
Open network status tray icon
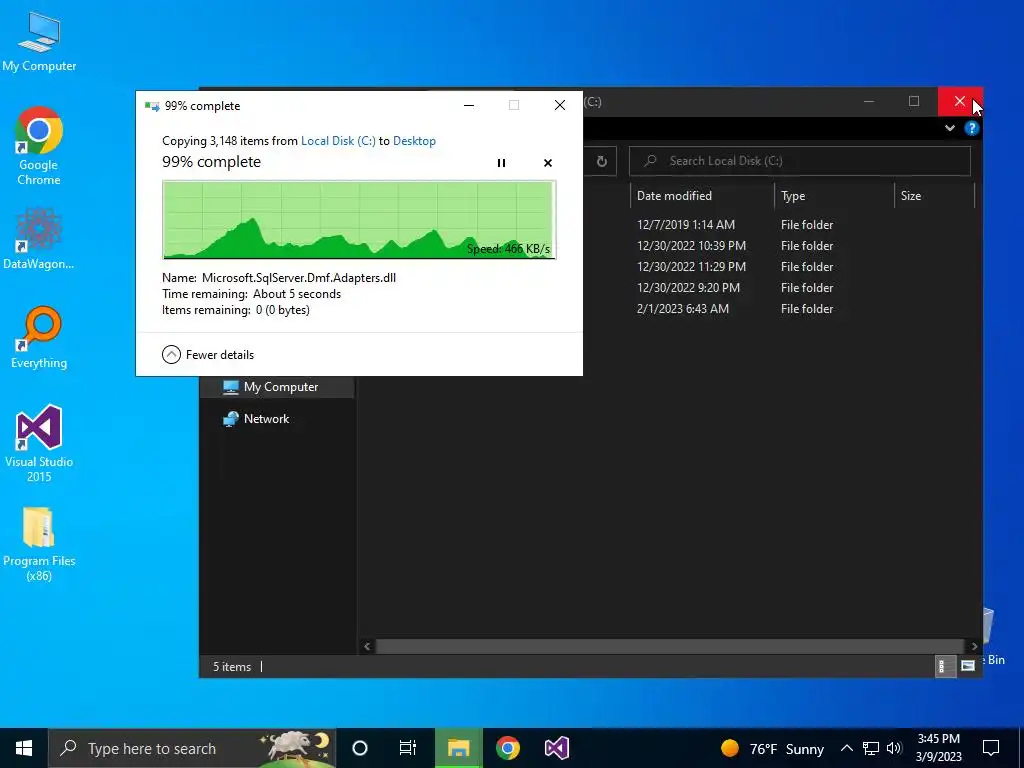point(871,748)
